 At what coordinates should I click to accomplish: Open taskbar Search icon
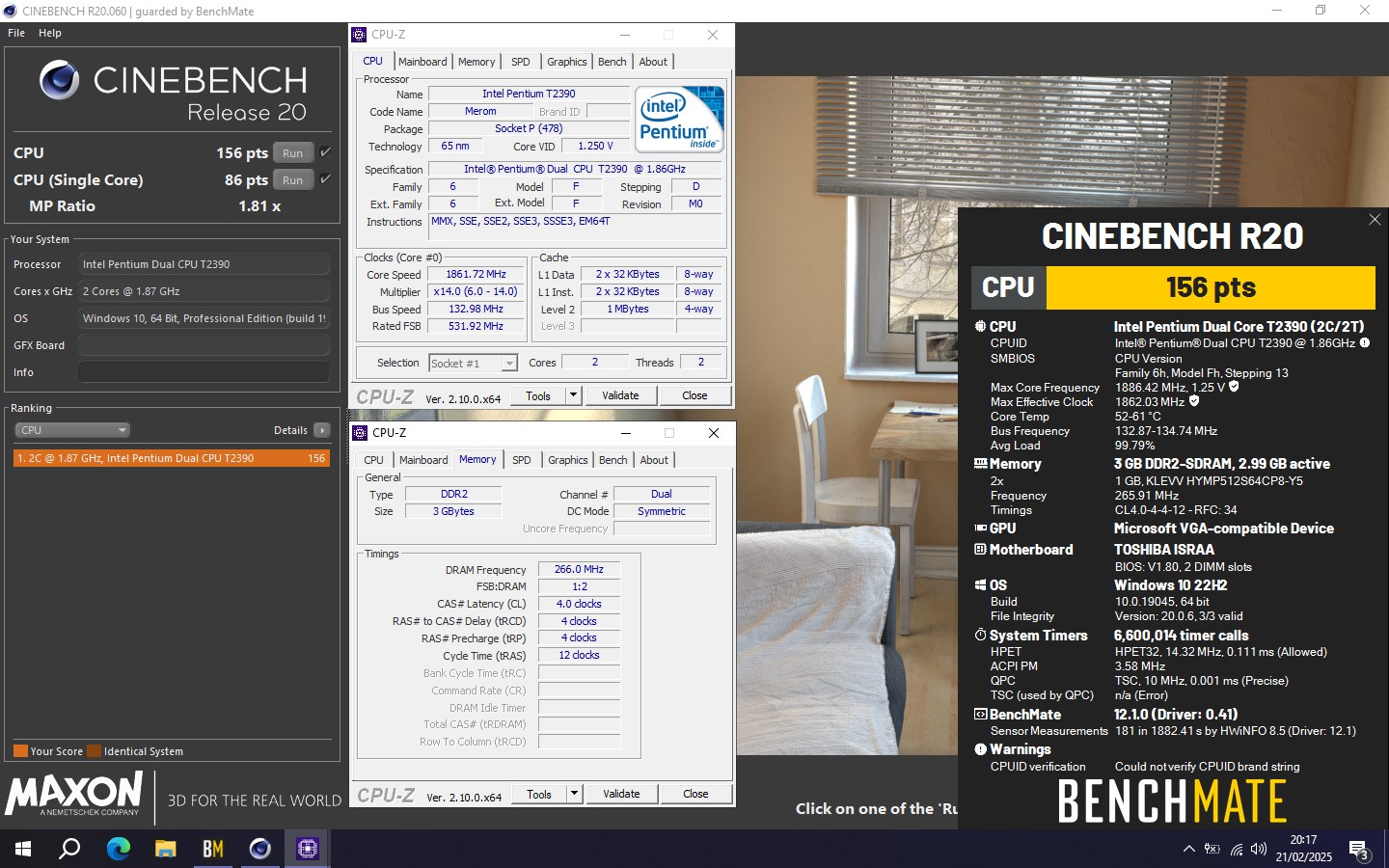69,849
